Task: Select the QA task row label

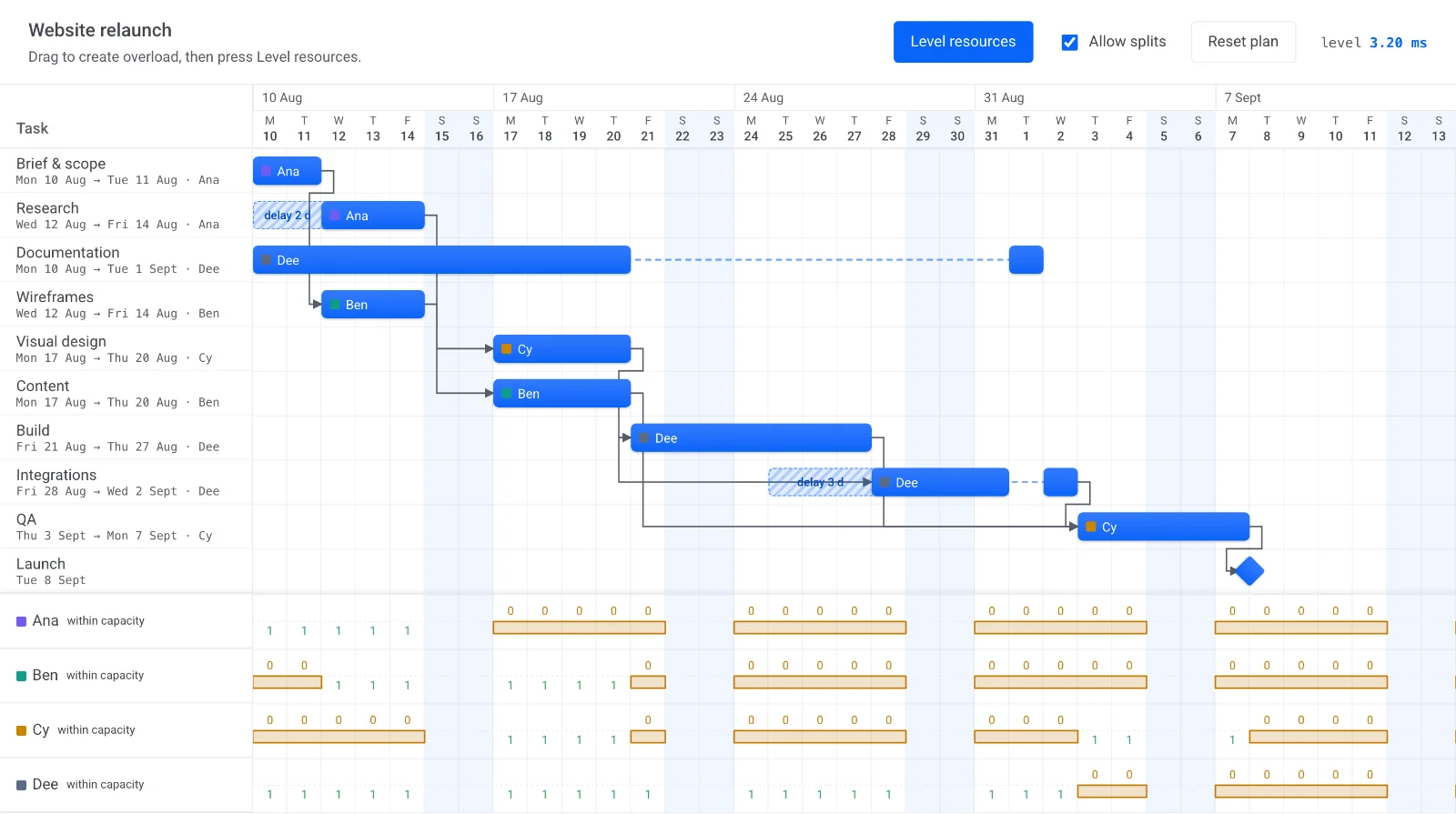Action: [x=126, y=528]
